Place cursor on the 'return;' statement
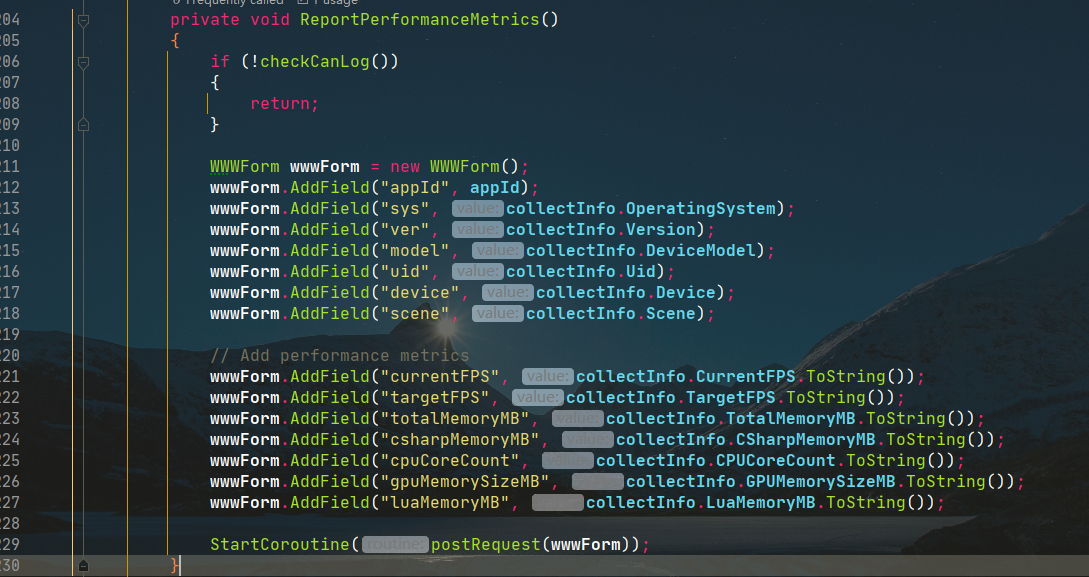Screen dimensions: 1089x577 pos(284,103)
